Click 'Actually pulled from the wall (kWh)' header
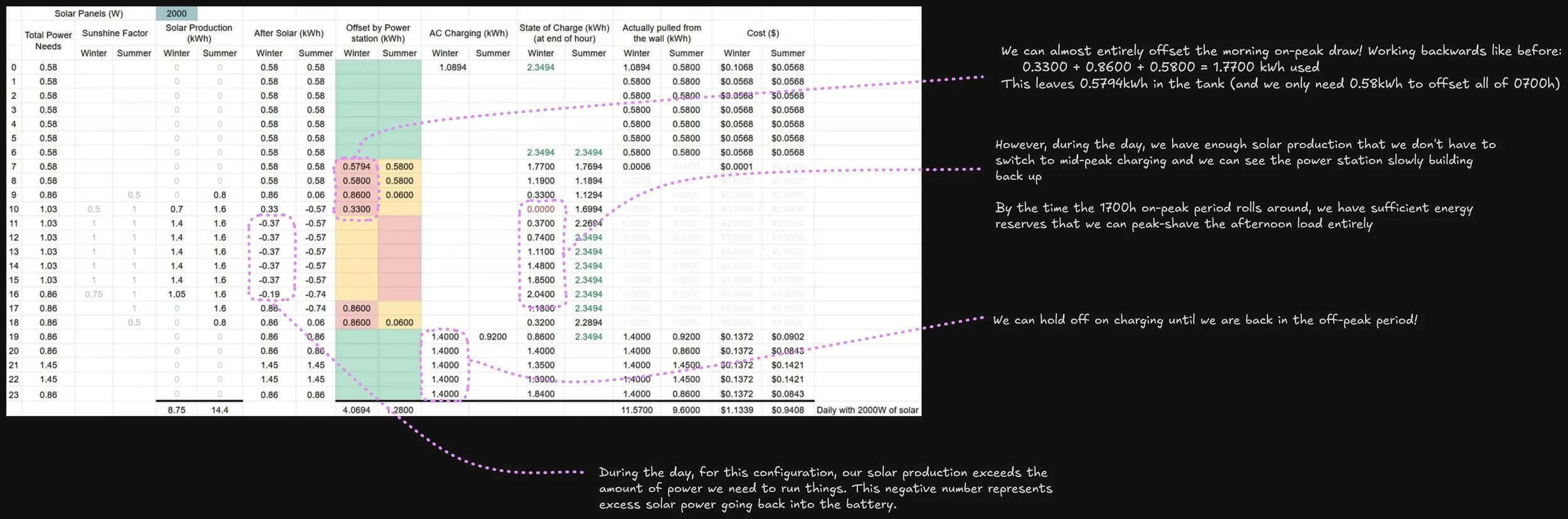The width and height of the screenshot is (1568, 519). click(662, 33)
